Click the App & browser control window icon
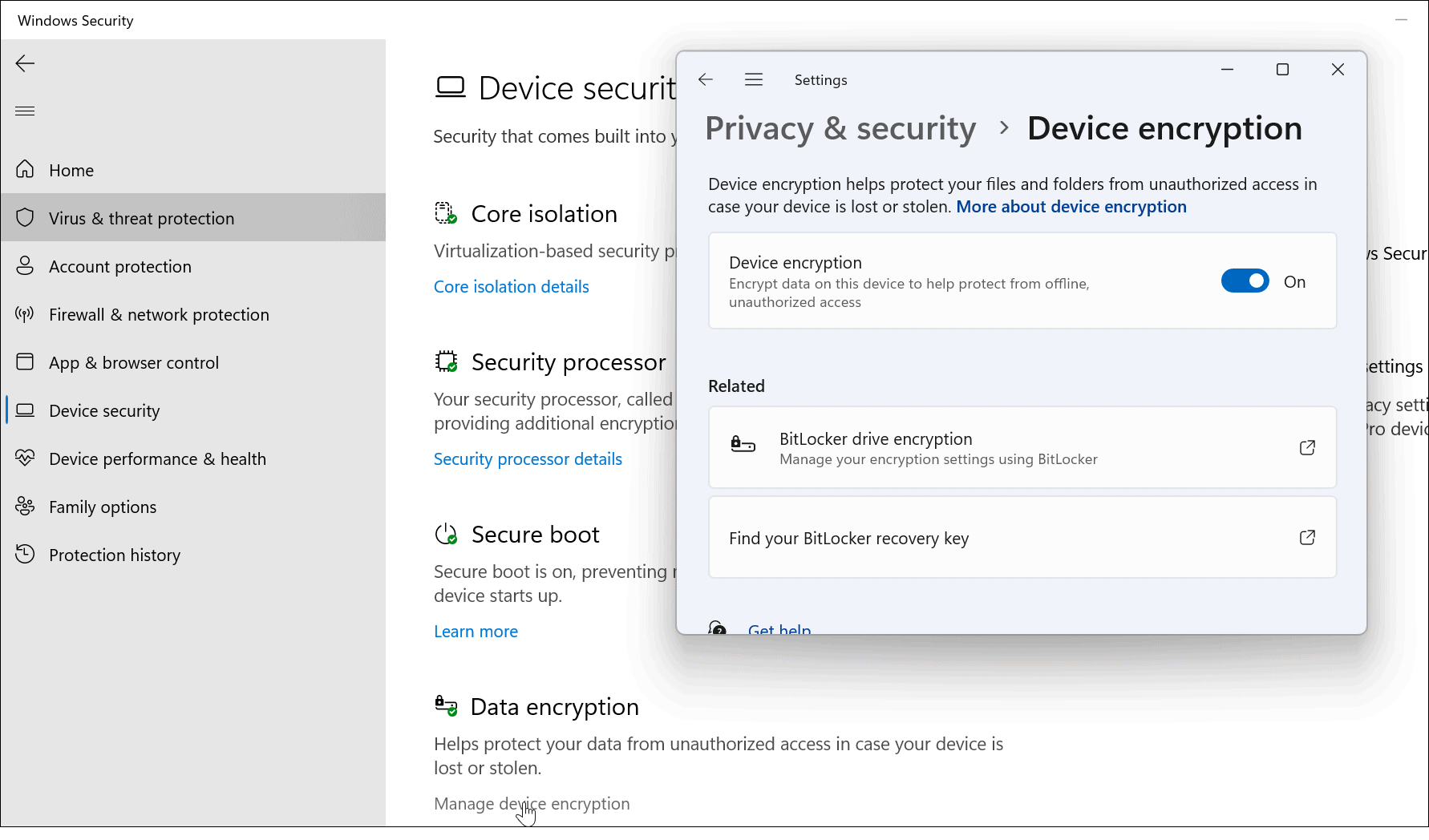Screen dimensions: 1429x840 (25, 361)
